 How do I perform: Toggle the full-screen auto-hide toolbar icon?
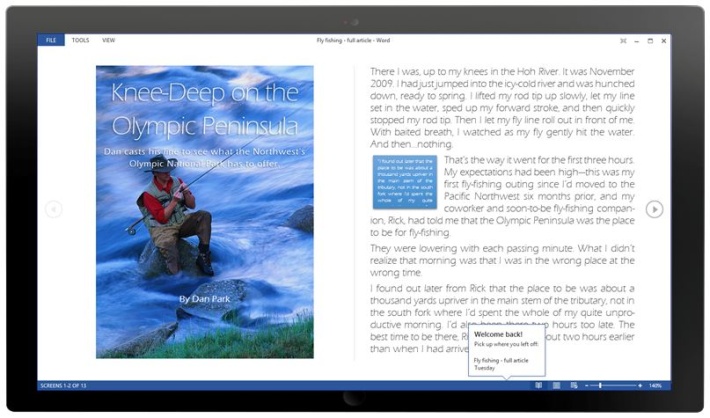[622, 40]
